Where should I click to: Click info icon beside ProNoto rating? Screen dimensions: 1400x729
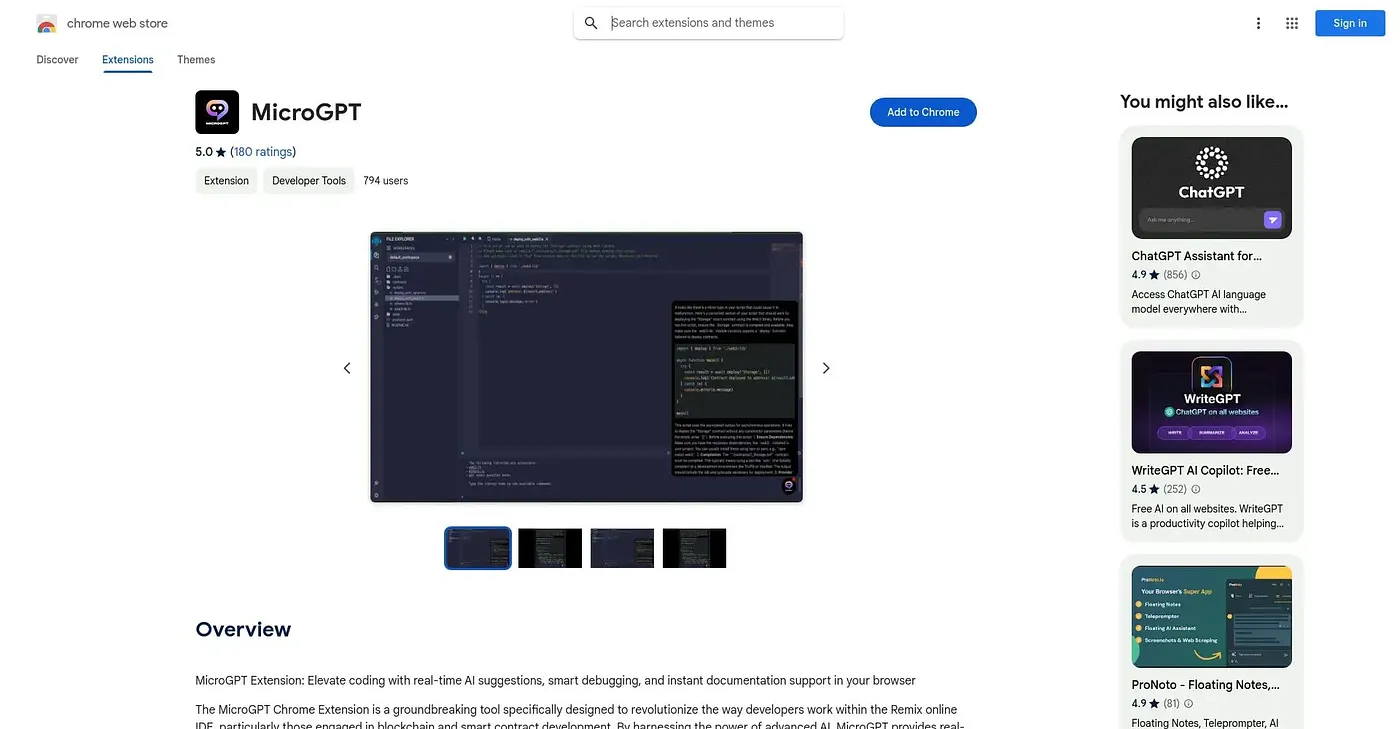pos(1190,704)
